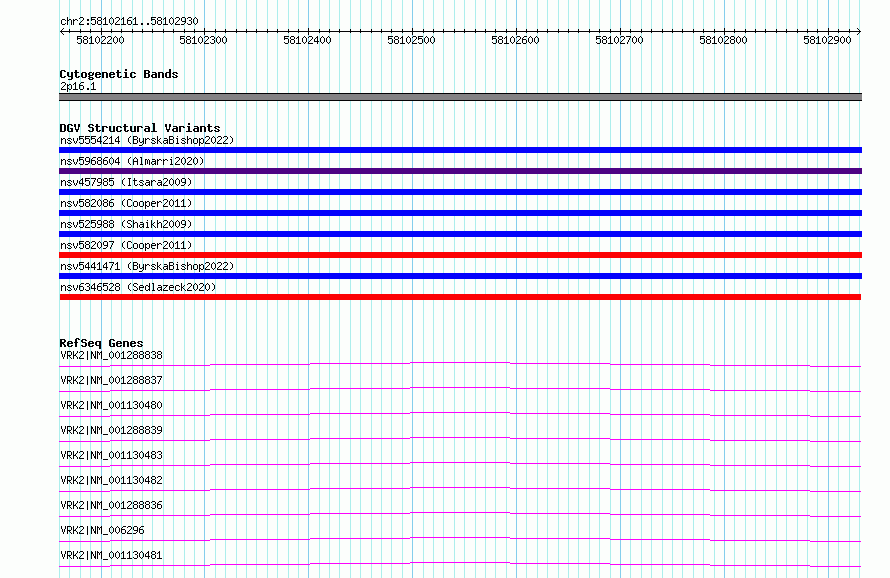
Task: Click the purple bar under nsv5968604
Action: 460,171
